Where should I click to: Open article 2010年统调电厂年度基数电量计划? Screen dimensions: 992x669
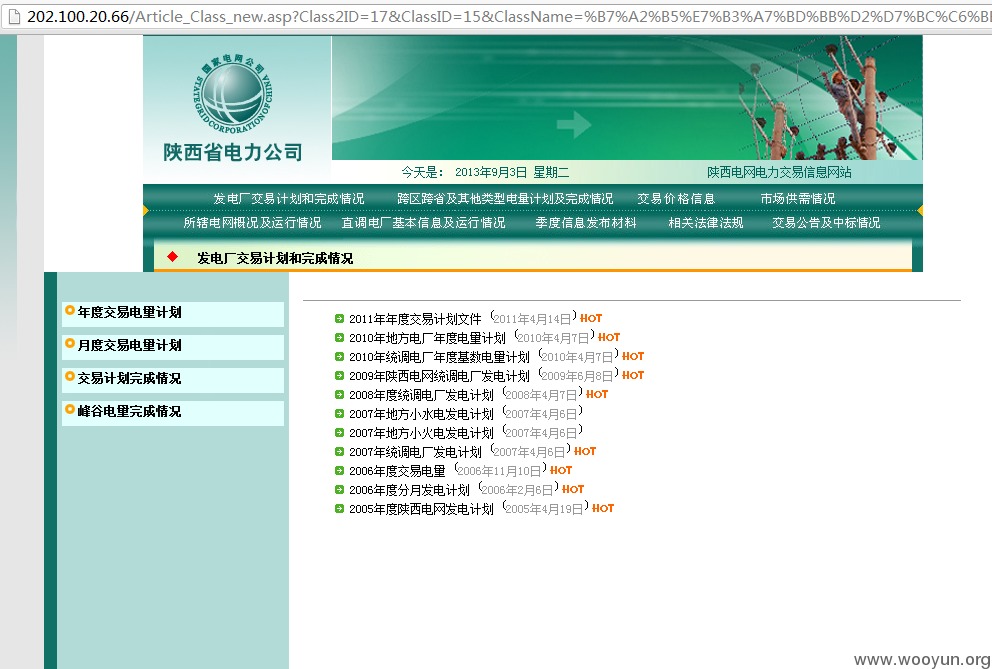439,357
